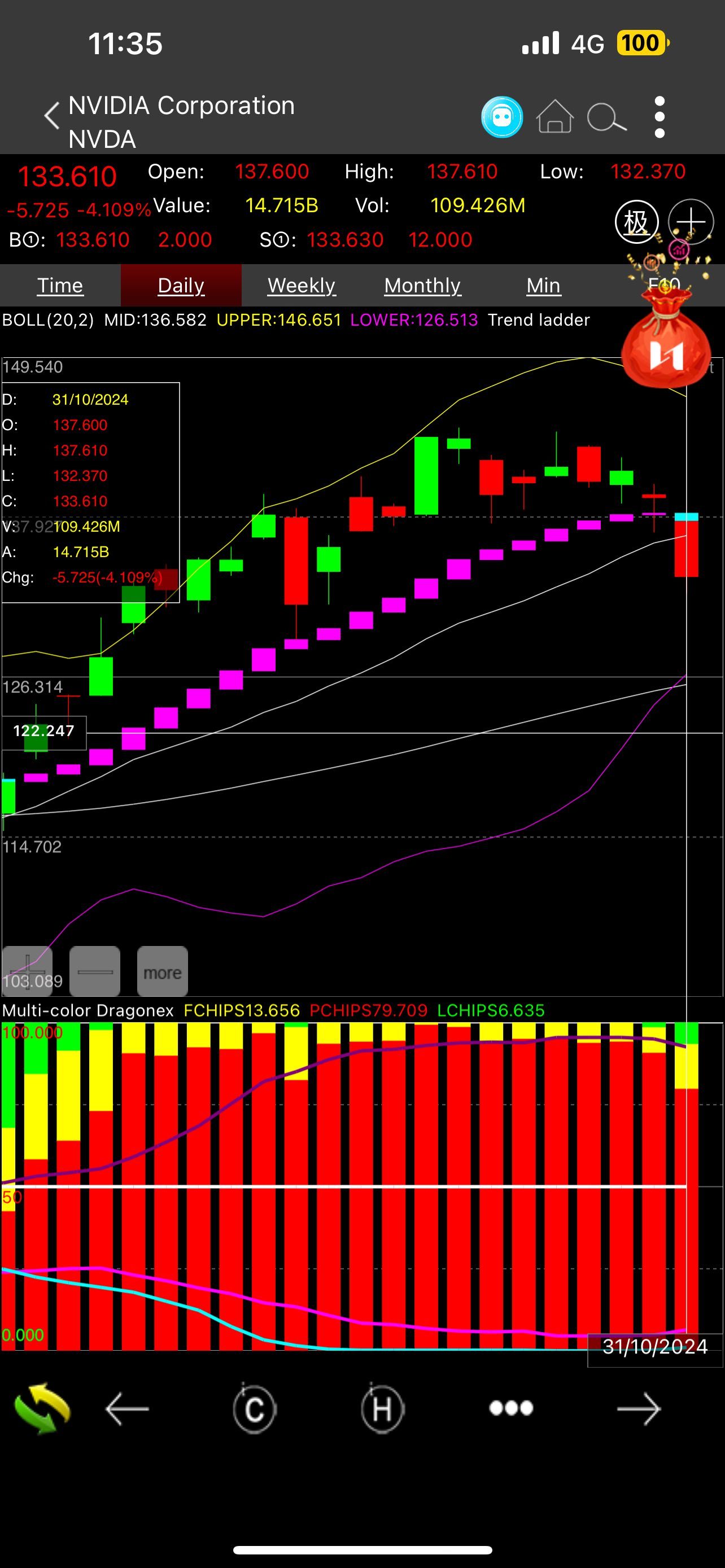Zoom out chart with minus button
Image resolution: width=725 pixels, height=1568 pixels.
coord(95,971)
